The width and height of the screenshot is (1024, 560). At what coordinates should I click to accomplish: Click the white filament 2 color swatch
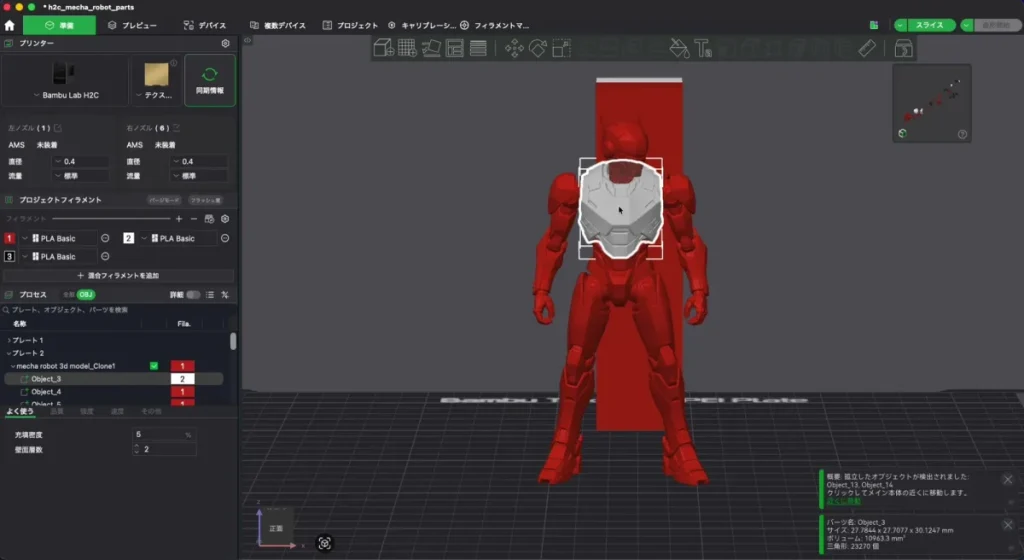click(x=129, y=238)
